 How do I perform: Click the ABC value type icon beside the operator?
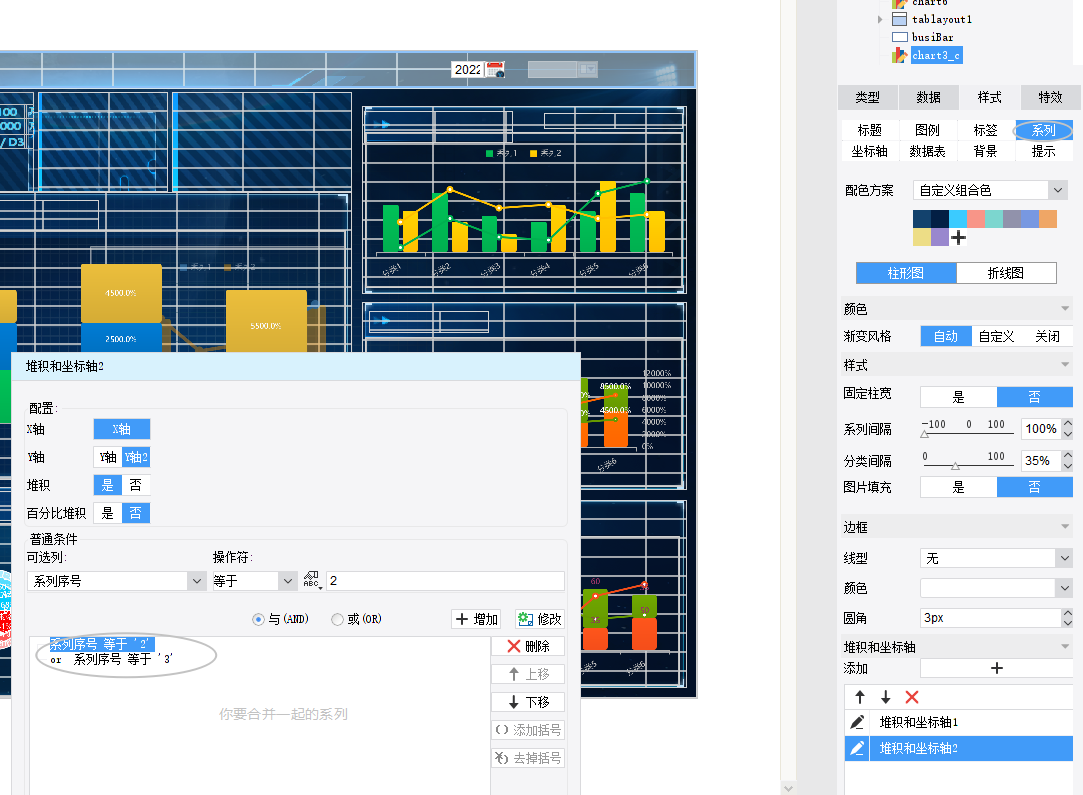(x=312, y=580)
